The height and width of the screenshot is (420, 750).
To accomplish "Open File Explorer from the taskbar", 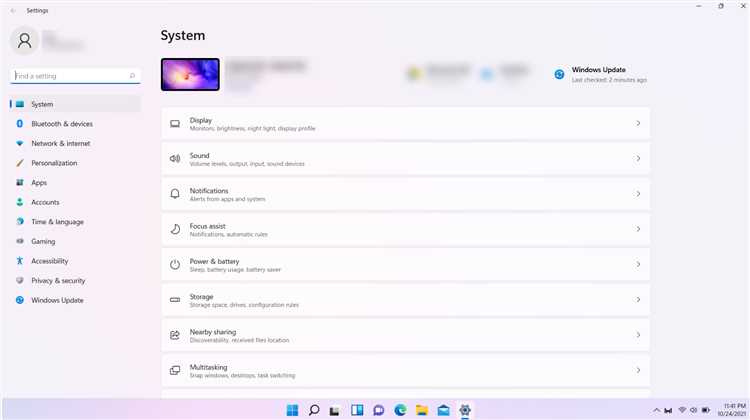I will pos(422,410).
